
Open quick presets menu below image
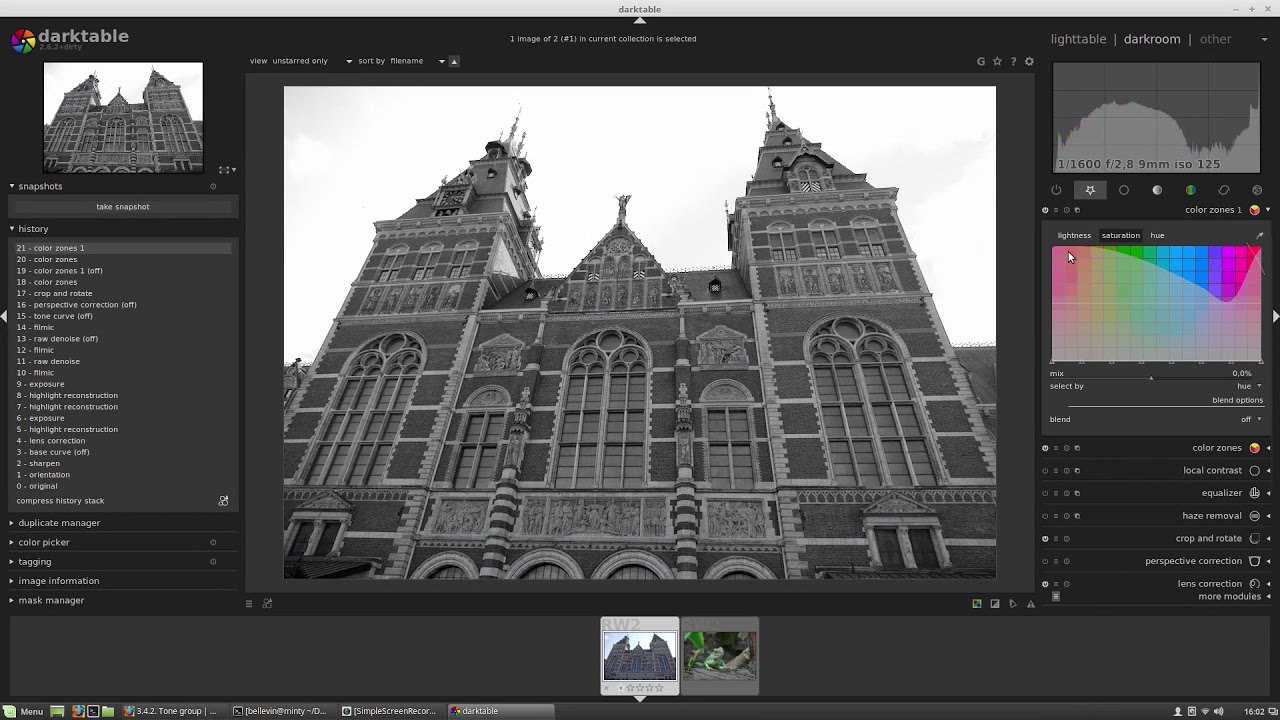pyautogui.click(x=249, y=604)
